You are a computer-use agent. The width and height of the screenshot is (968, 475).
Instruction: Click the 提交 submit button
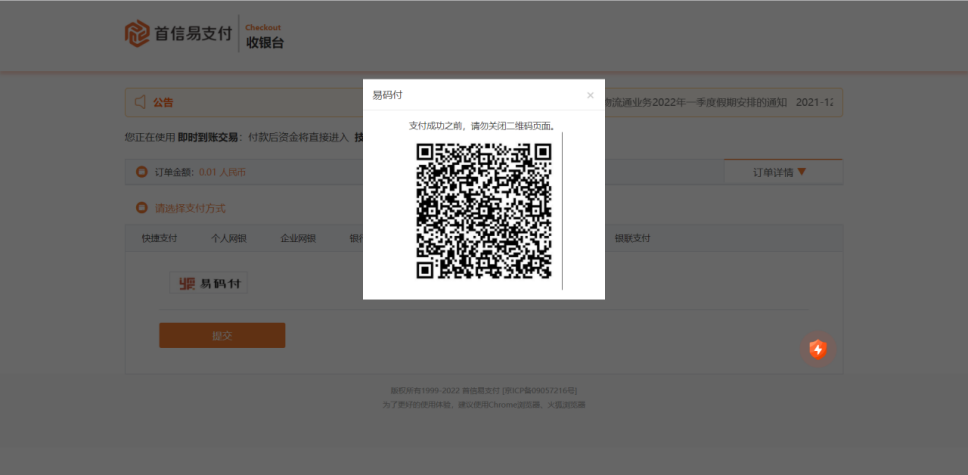click(x=222, y=335)
